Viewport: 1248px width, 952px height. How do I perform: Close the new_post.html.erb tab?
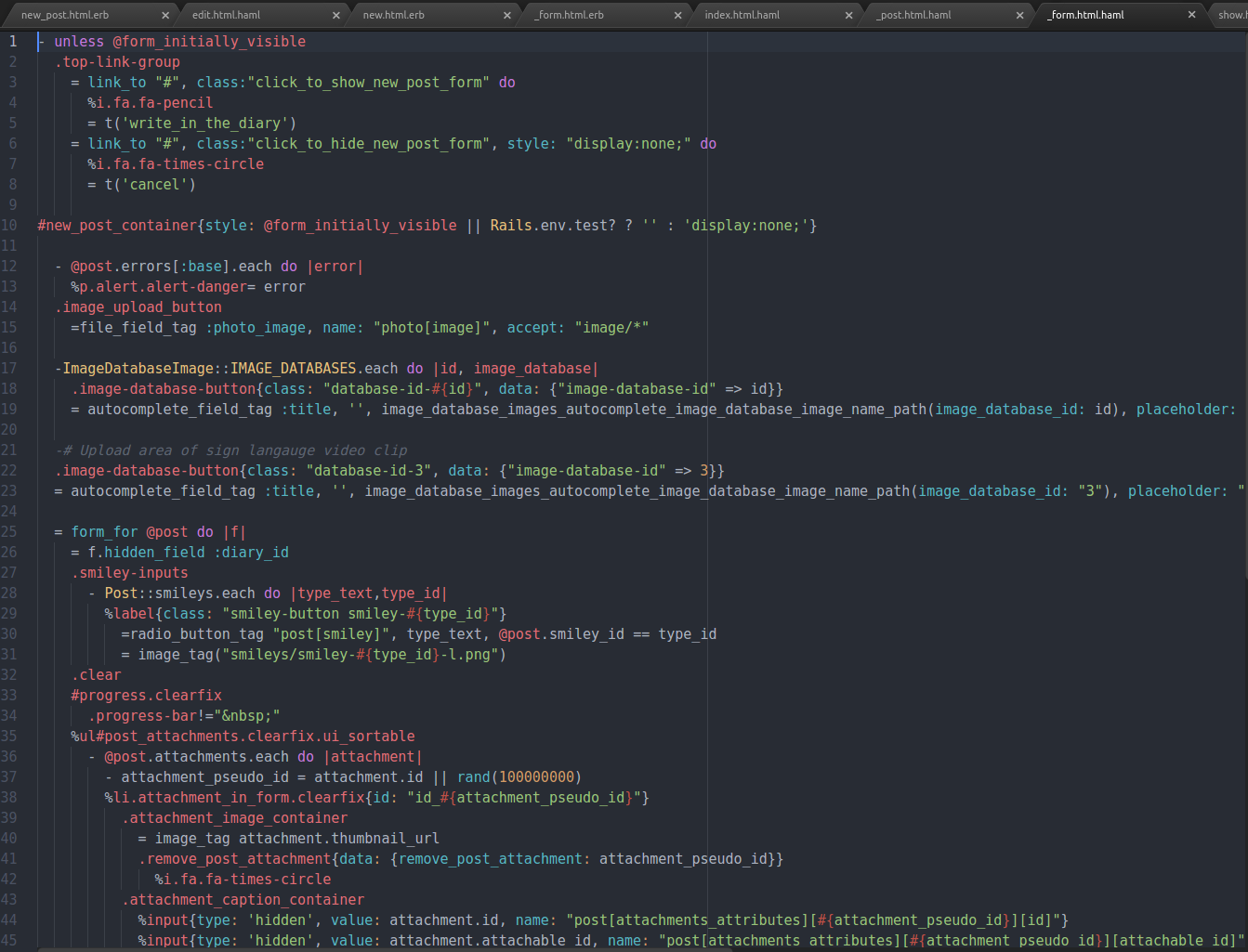coord(165,15)
